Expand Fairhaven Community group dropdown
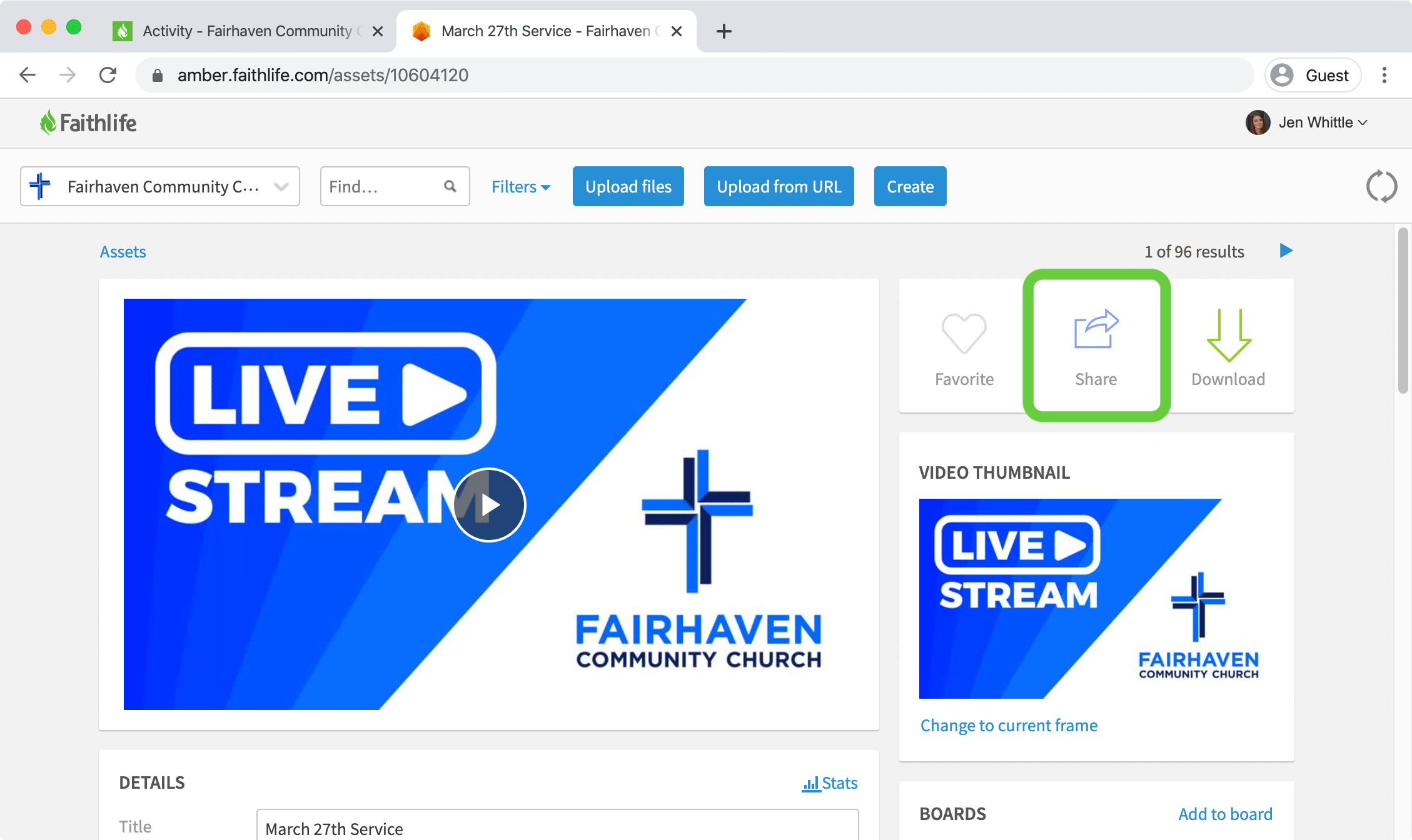 159,186
